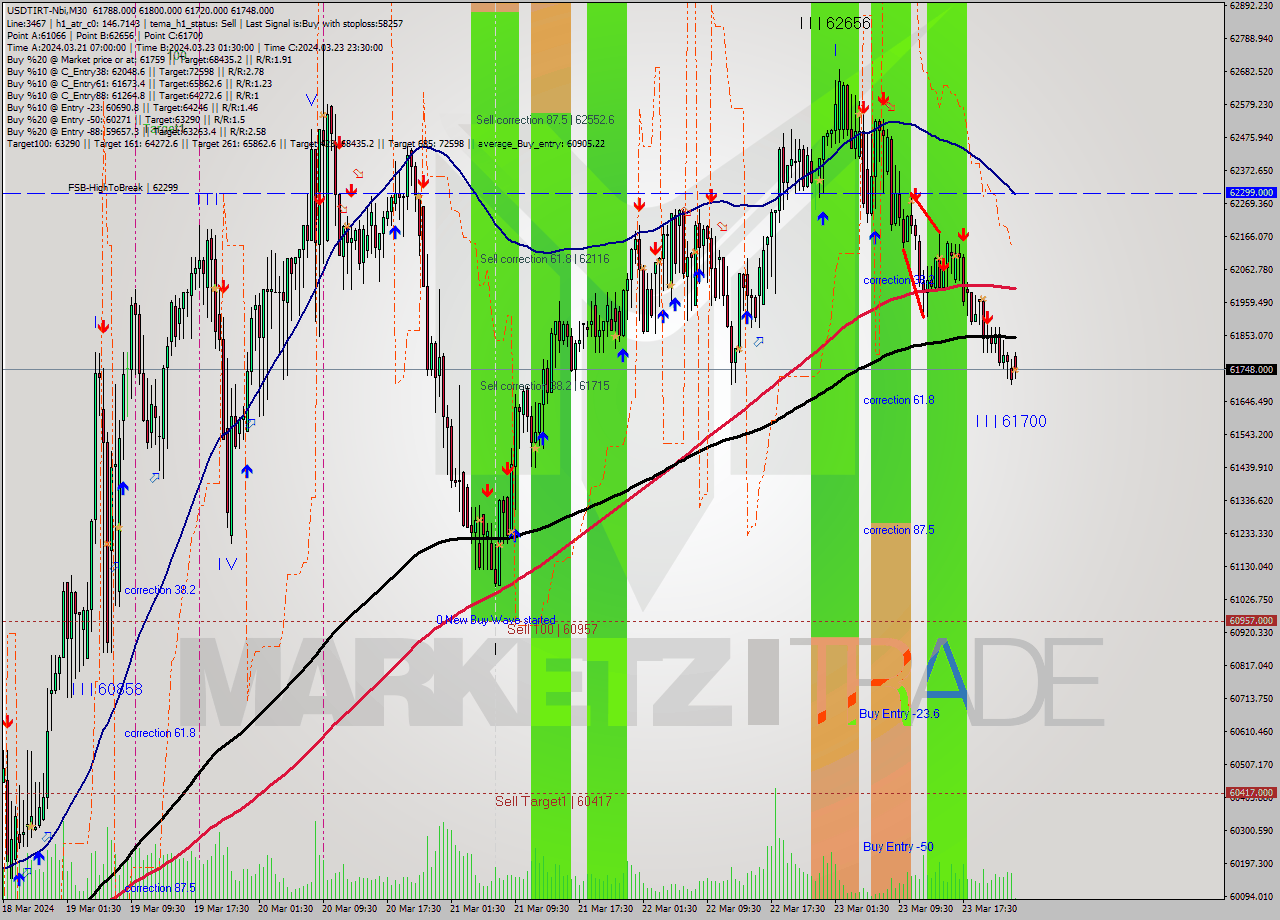This screenshot has height=920, width=1280.
Task: Click the 60300.590 price axis label
Action: pyautogui.click(x=1251, y=830)
